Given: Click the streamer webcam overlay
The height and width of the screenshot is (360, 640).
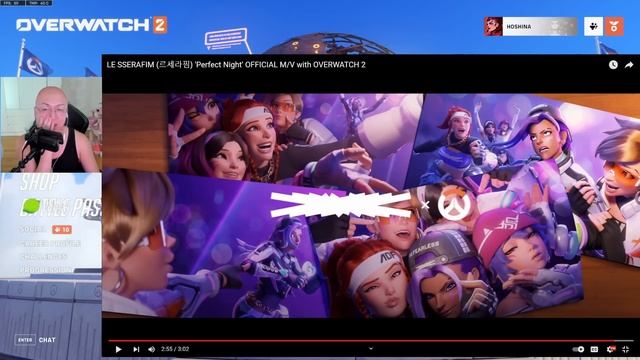Looking at the screenshot, I should point(51,125).
